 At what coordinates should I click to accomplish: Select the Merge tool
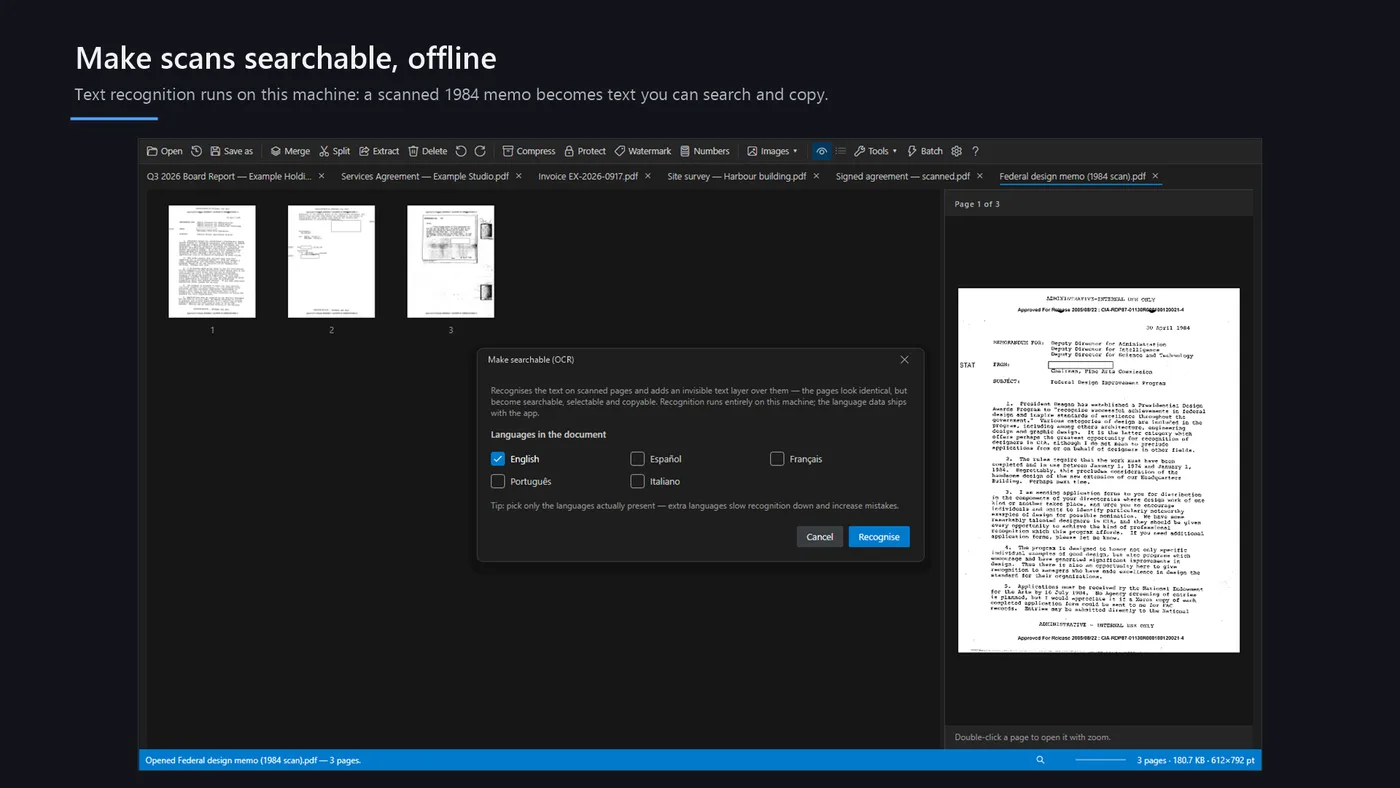[290, 151]
